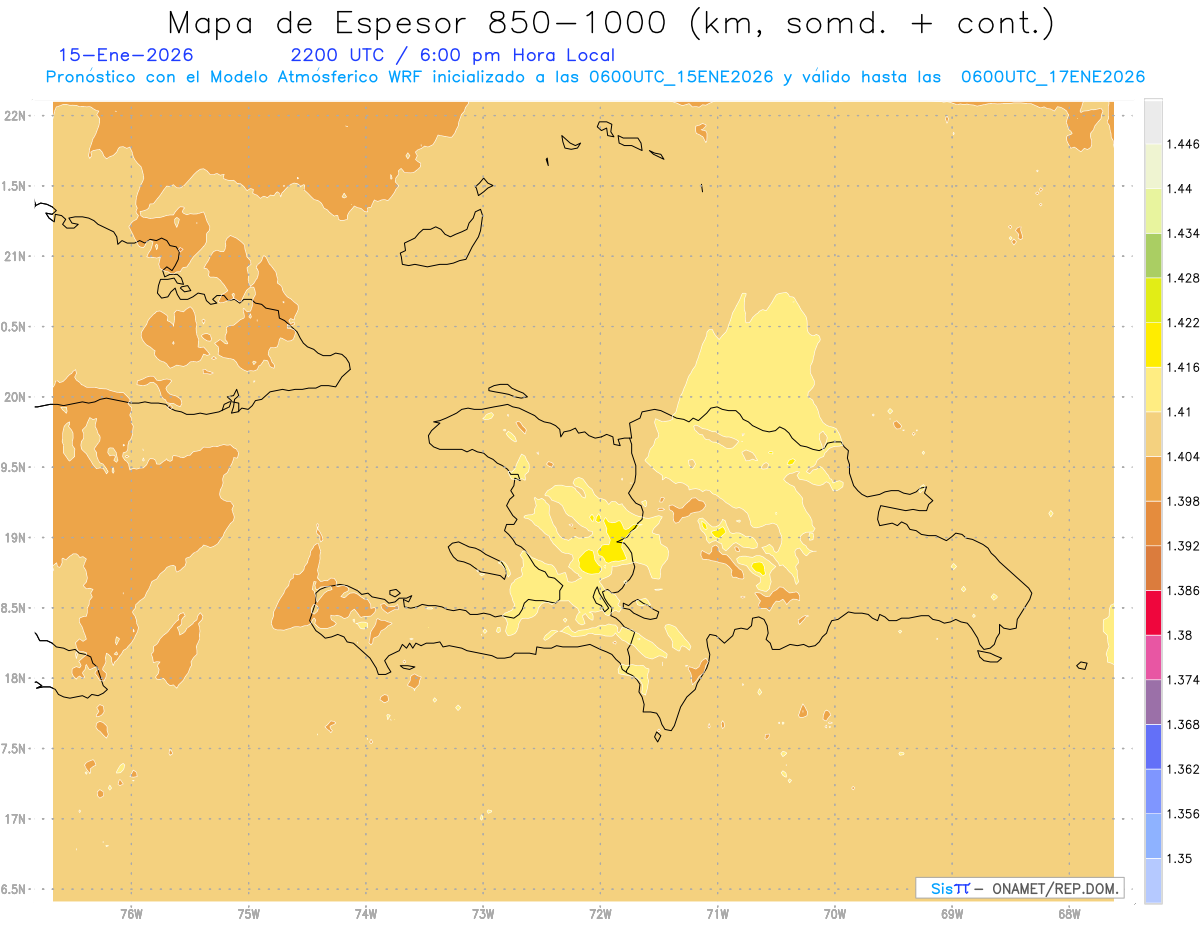
Task: Click the longitude axis label '73W'
Action: click(x=482, y=914)
